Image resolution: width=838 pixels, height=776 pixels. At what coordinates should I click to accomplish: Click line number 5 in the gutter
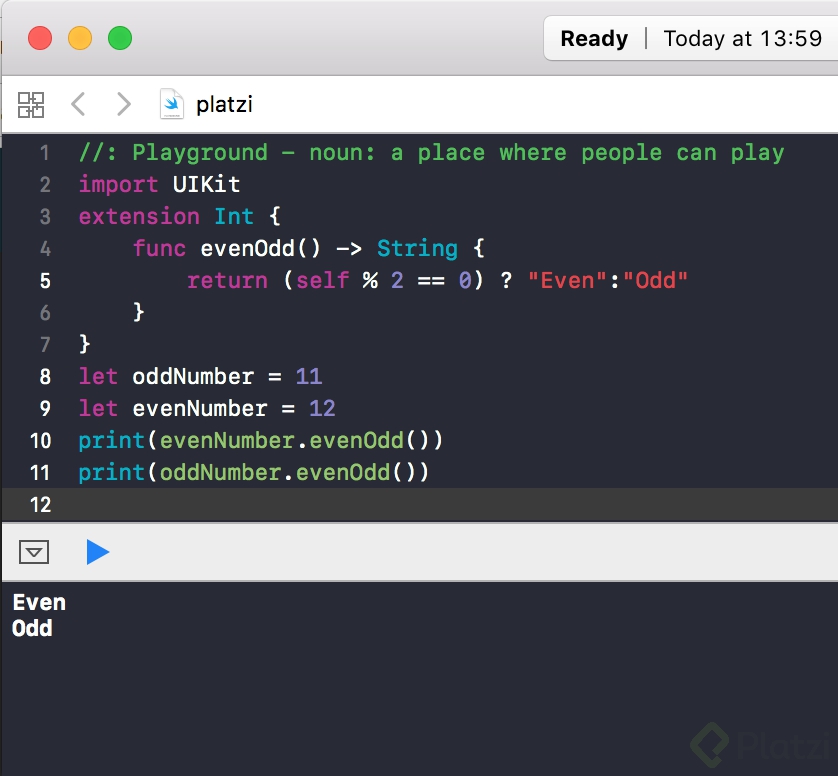click(x=45, y=280)
